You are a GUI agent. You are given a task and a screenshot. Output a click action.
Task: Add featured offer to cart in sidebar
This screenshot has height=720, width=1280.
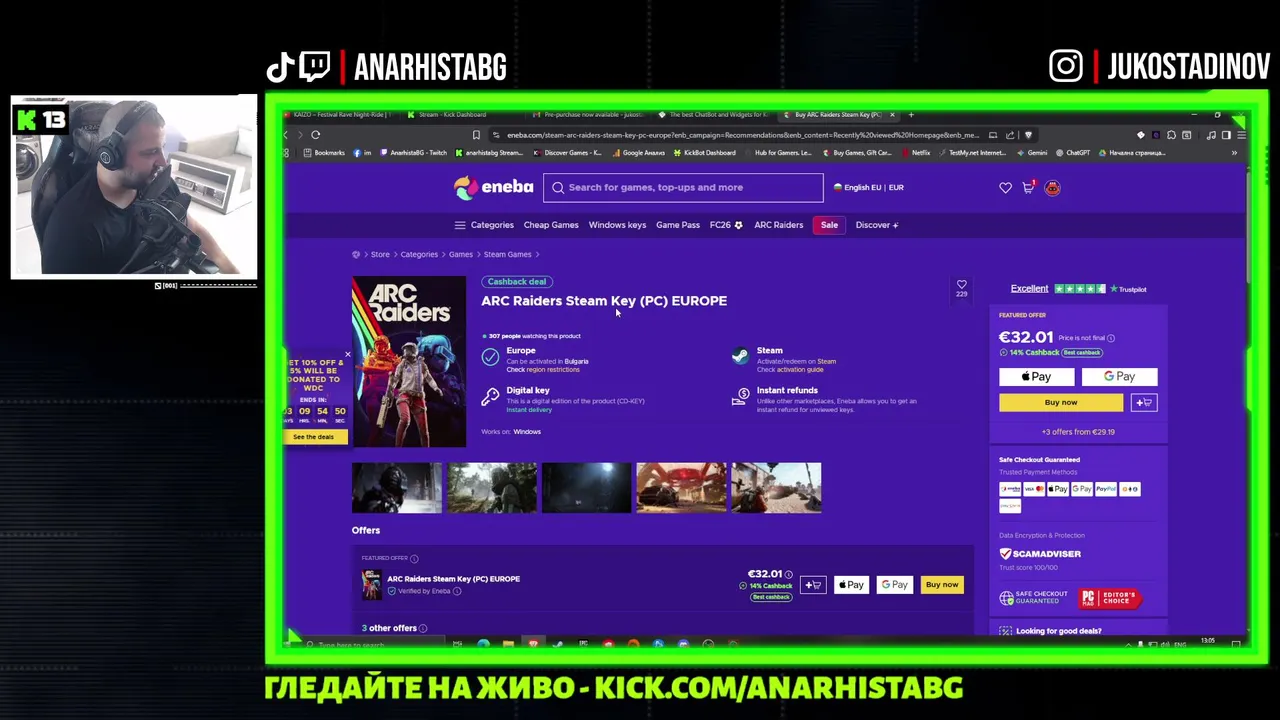pyautogui.click(x=1143, y=402)
